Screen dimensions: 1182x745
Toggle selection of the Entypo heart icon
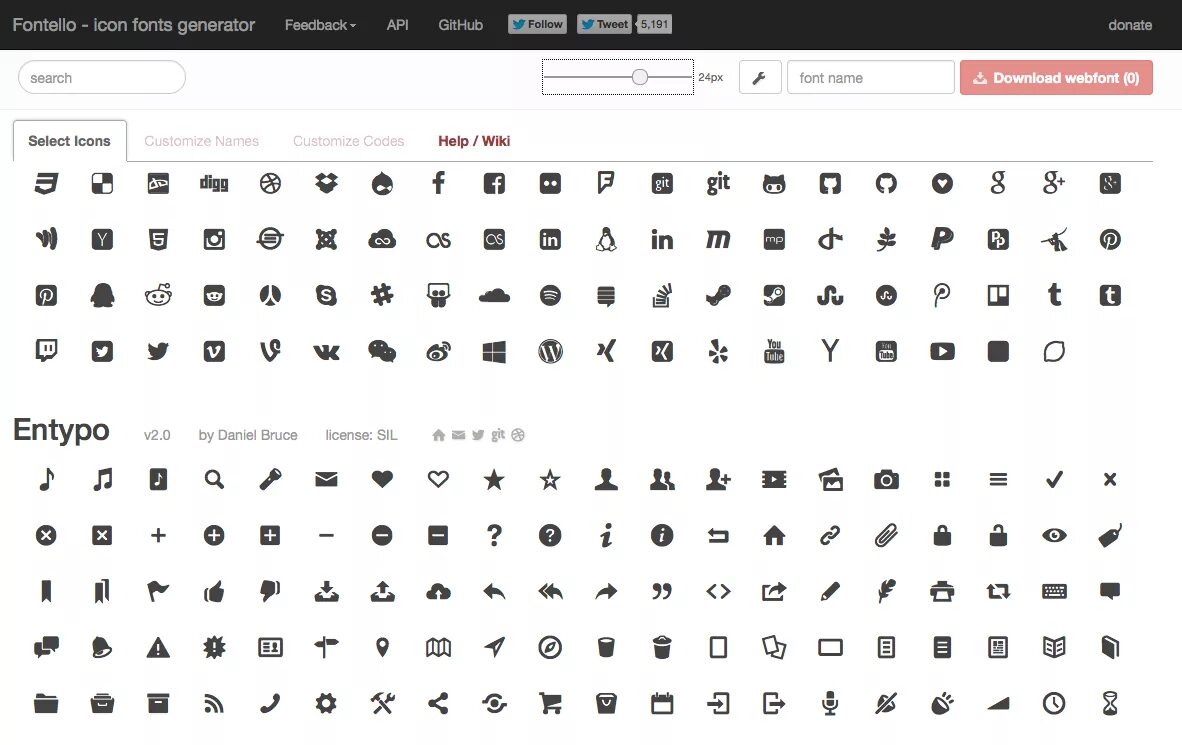click(x=381, y=479)
